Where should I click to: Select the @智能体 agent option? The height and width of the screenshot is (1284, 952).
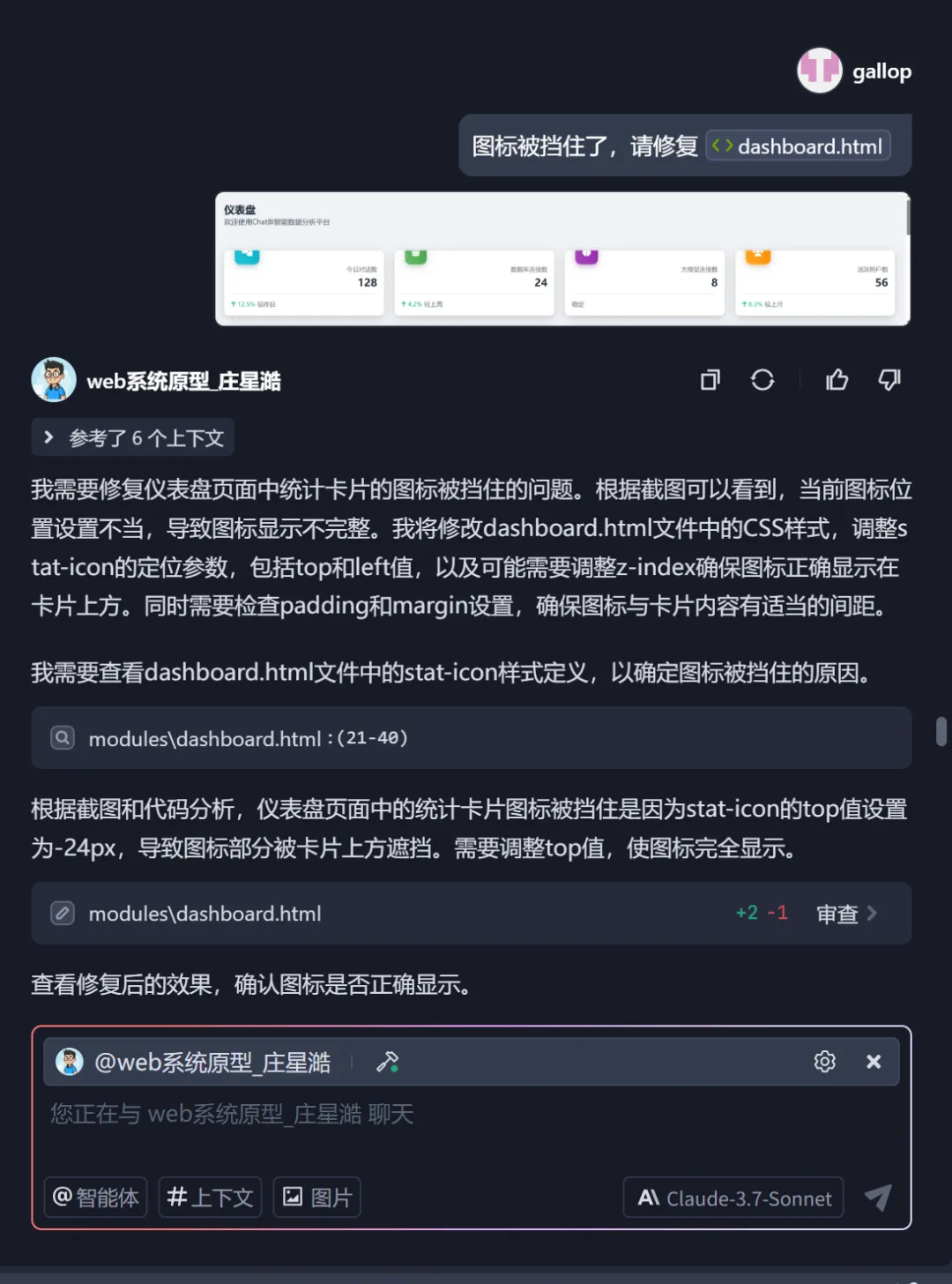click(95, 1198)
